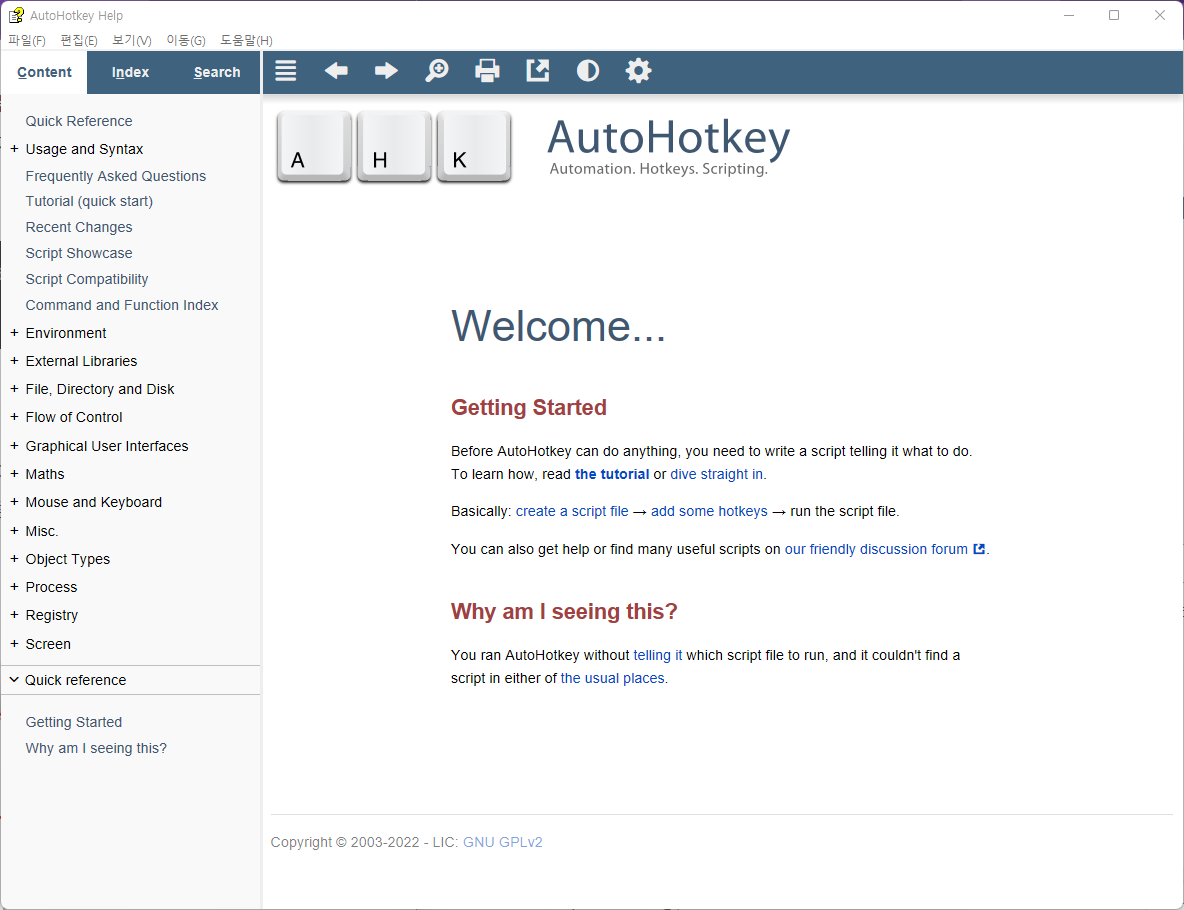Click the AutoHotkey logo text

coord(668,138)
